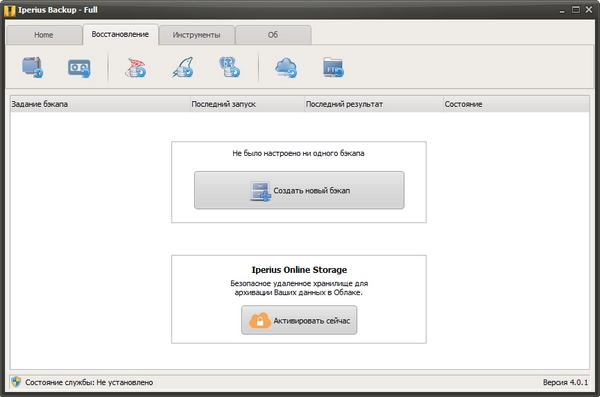Click the Iperius logo in the title bar

click(x=10, y=10)
